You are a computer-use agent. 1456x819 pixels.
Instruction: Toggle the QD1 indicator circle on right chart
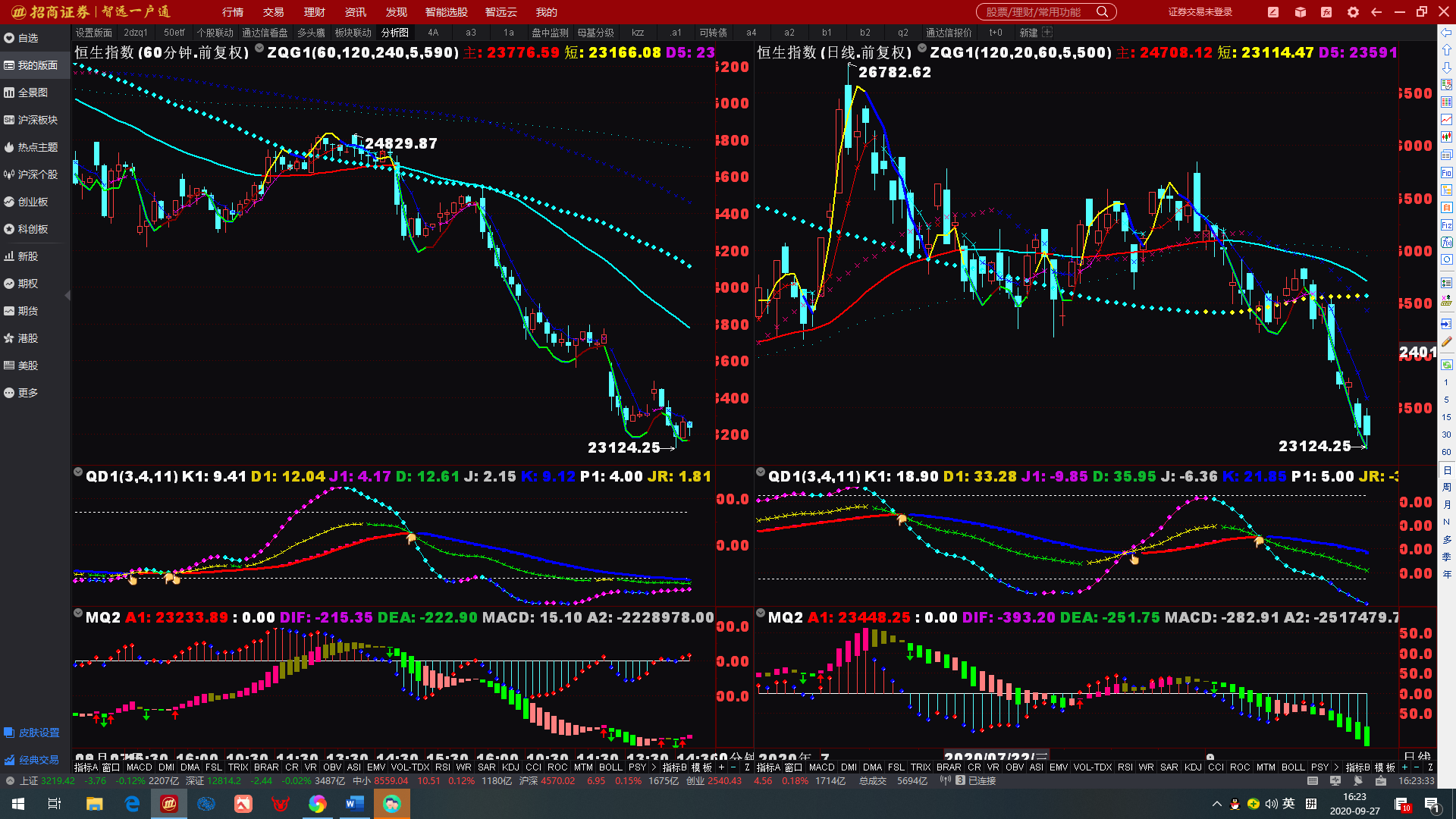(761, 472)
